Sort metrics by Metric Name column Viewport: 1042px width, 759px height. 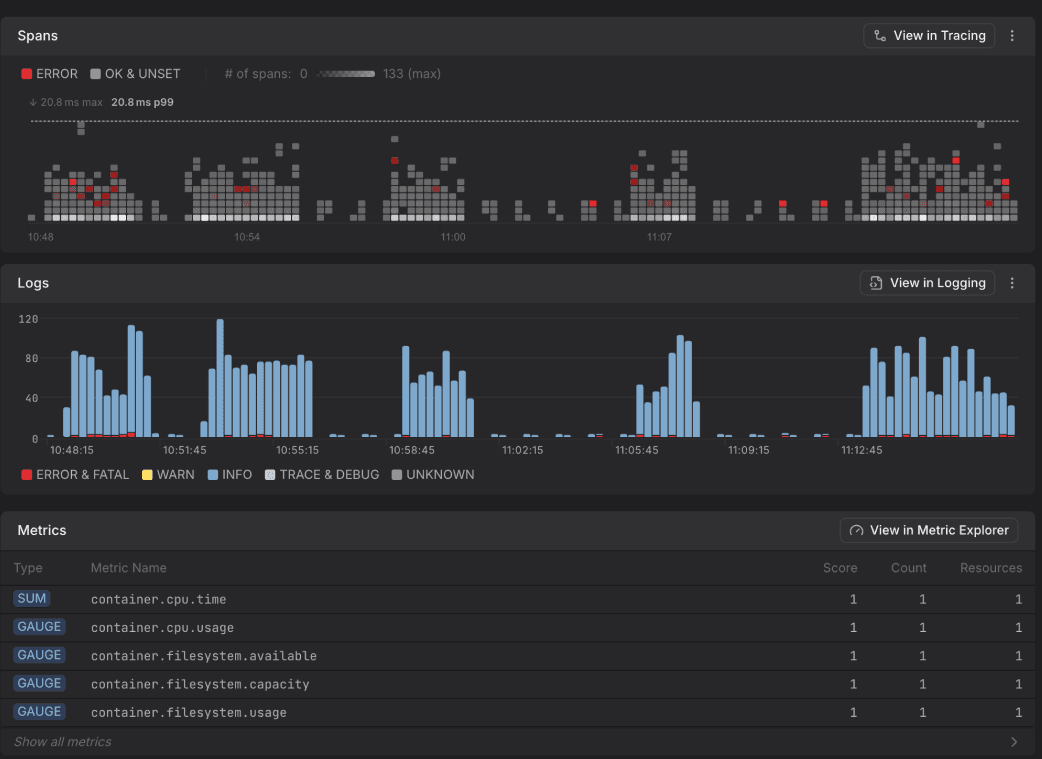129,568
